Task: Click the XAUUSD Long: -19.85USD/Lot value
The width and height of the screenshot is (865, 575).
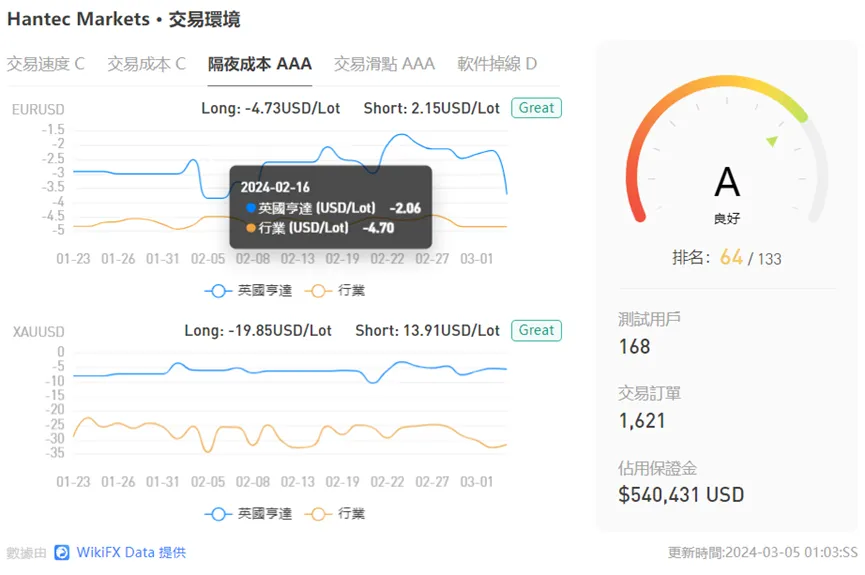Action: pos(258,331)
